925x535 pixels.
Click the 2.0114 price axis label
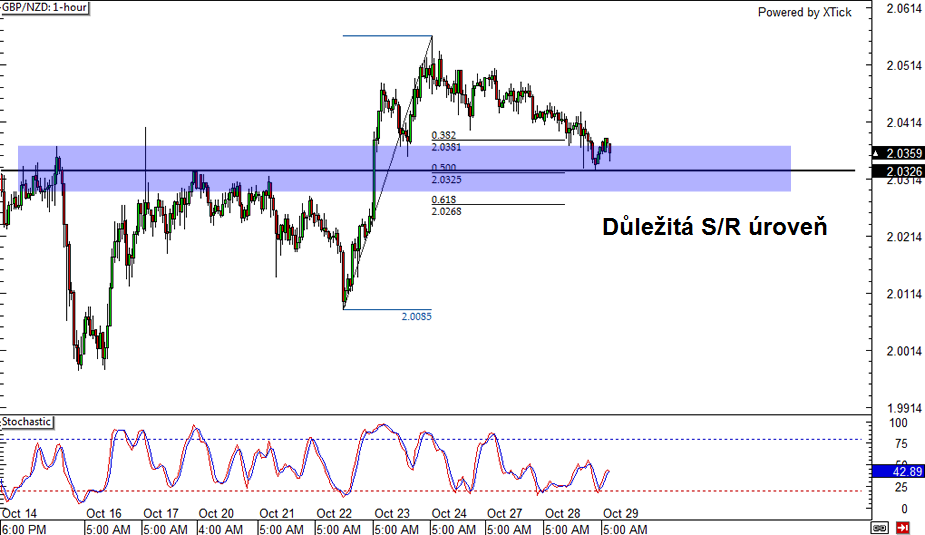tap(904, 294)
